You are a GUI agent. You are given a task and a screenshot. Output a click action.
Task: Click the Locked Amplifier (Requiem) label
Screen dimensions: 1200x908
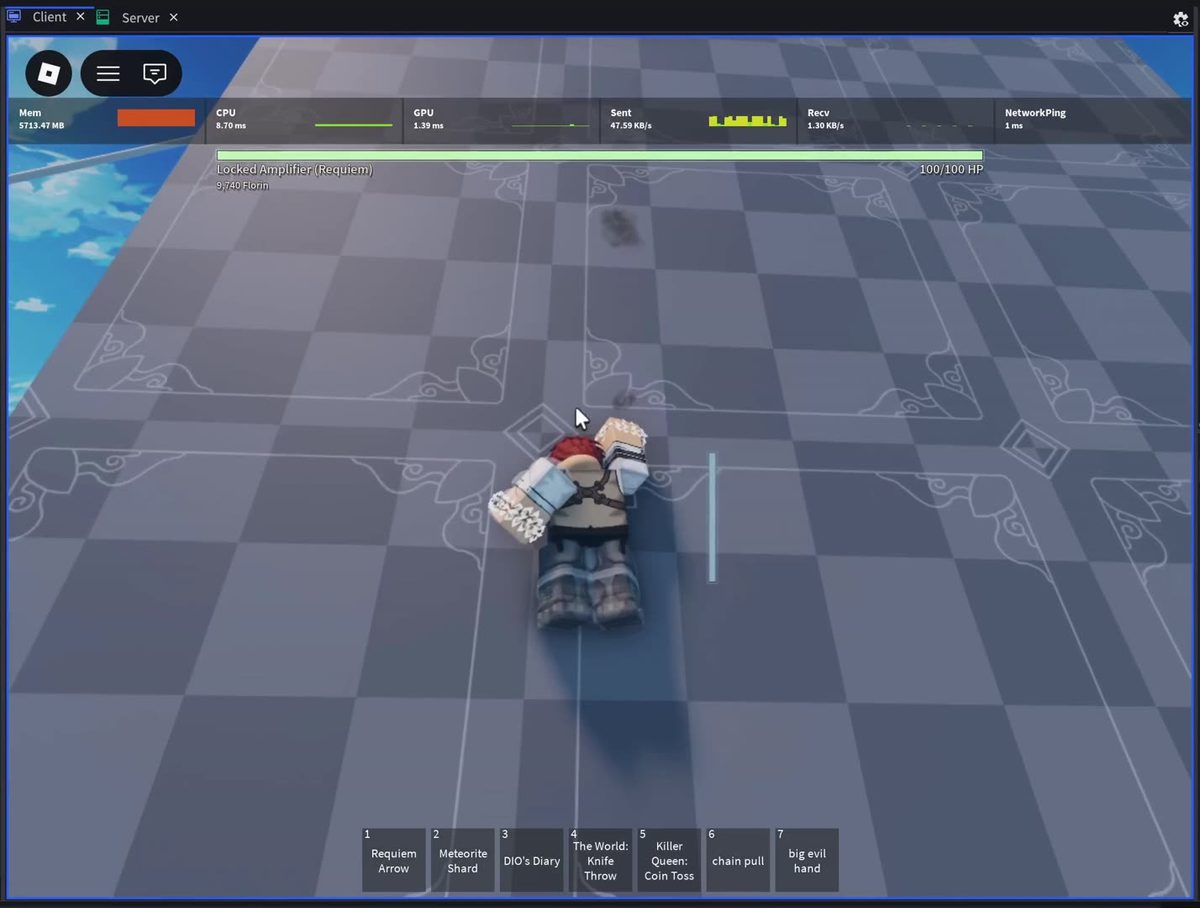click(x=294, y=170)
